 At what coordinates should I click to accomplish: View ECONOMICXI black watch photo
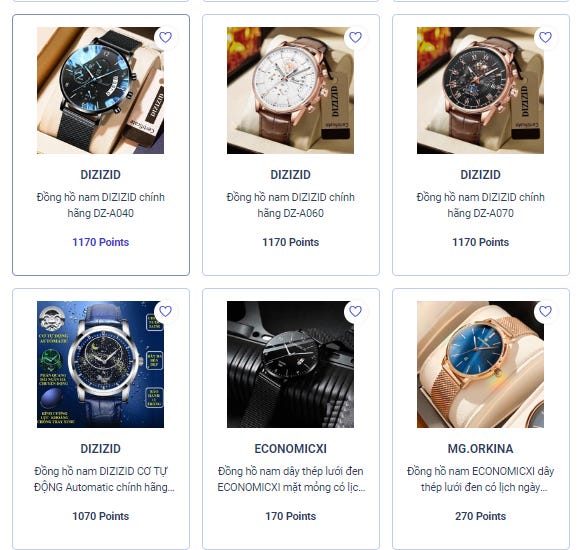[x=290, y=365]
